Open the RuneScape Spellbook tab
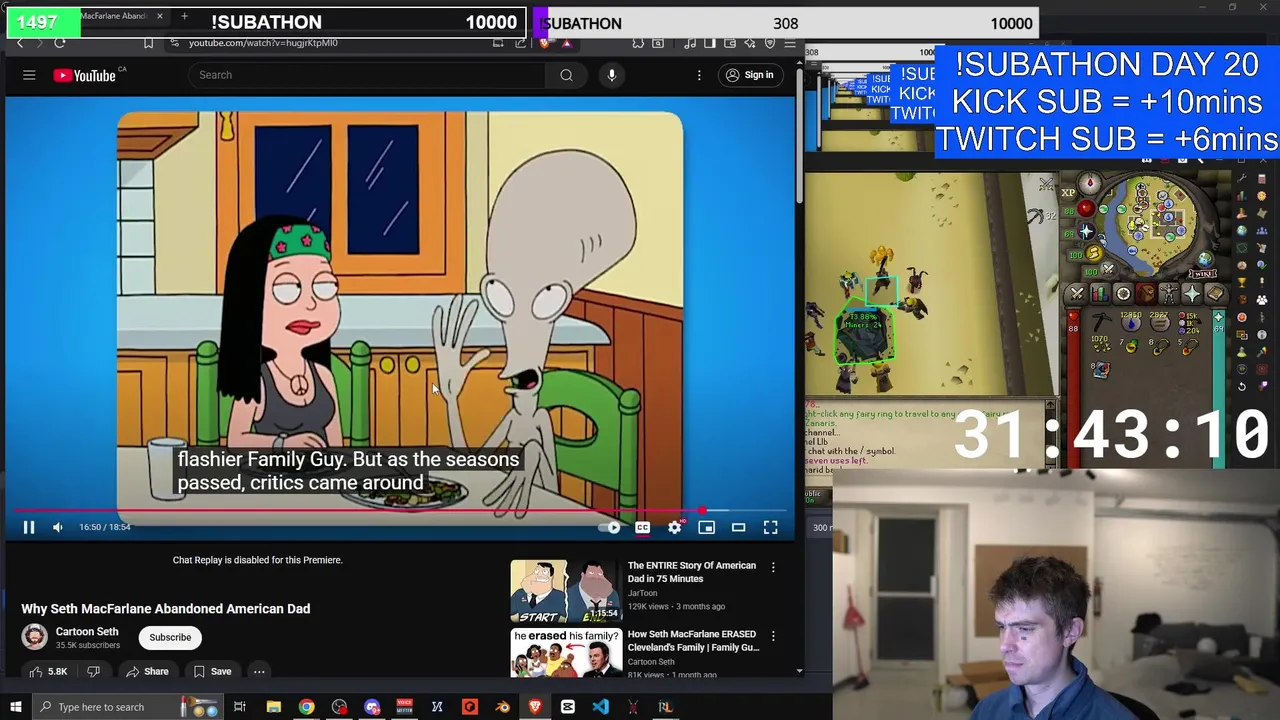1280x720 pixels. (1215, 294)
